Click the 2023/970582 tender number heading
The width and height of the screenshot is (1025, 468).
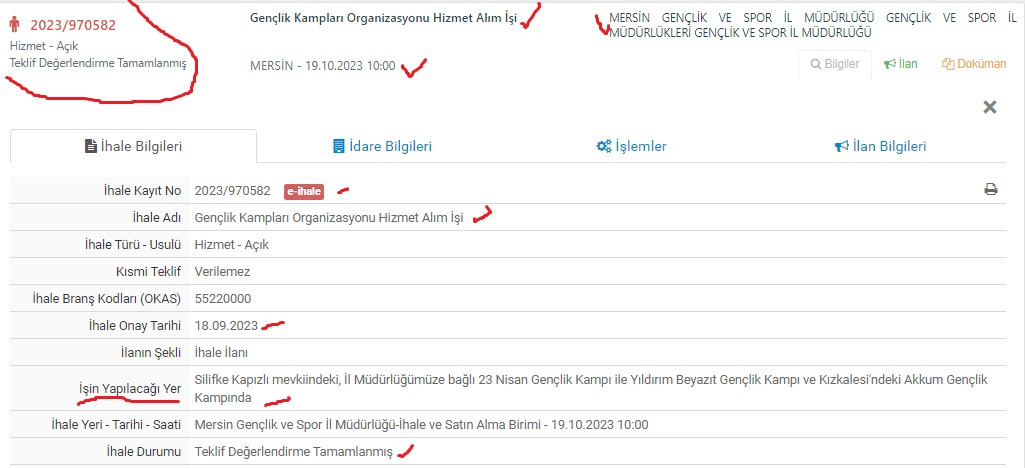[x=73, y=25]
